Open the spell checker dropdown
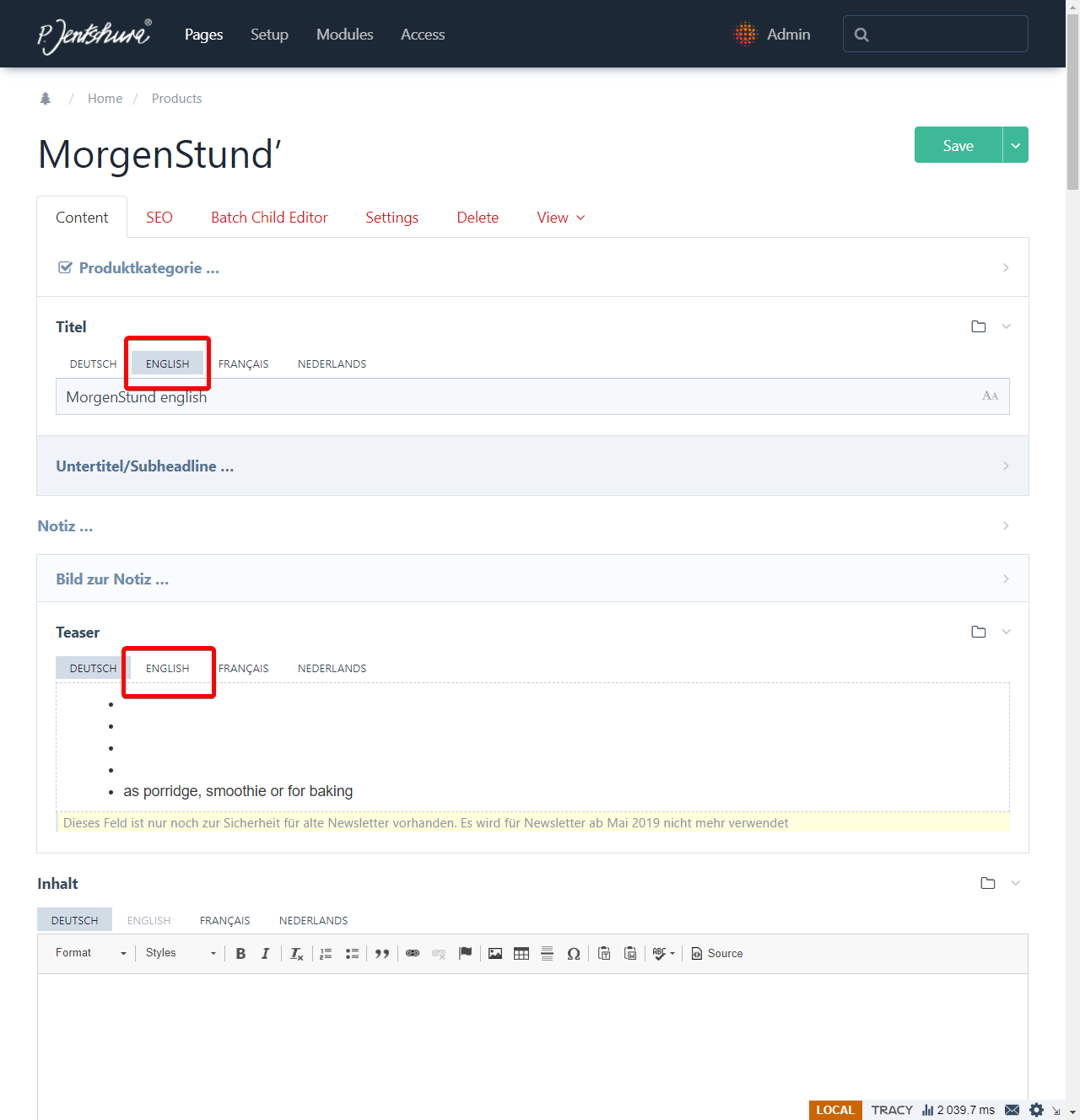 point(664,954)
